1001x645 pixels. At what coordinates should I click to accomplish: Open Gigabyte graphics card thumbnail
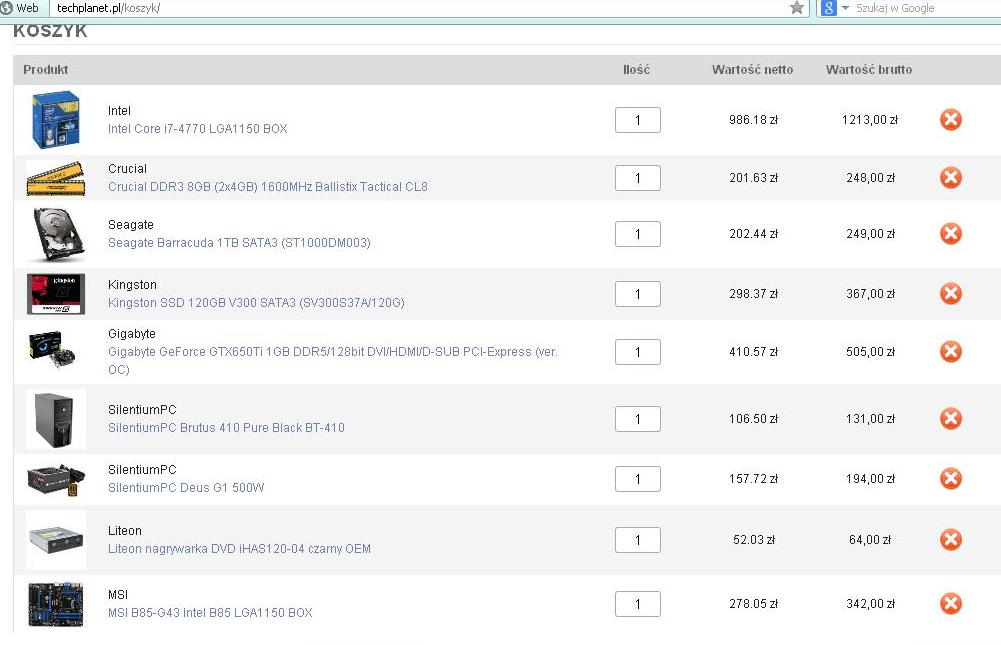pos(52,349)
